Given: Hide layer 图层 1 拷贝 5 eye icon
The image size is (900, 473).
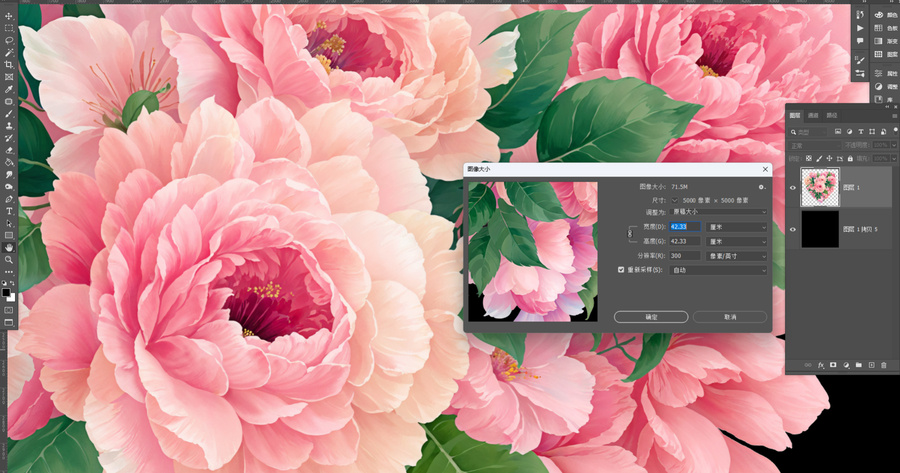Looking at the screenshot, I should (793, 230).
